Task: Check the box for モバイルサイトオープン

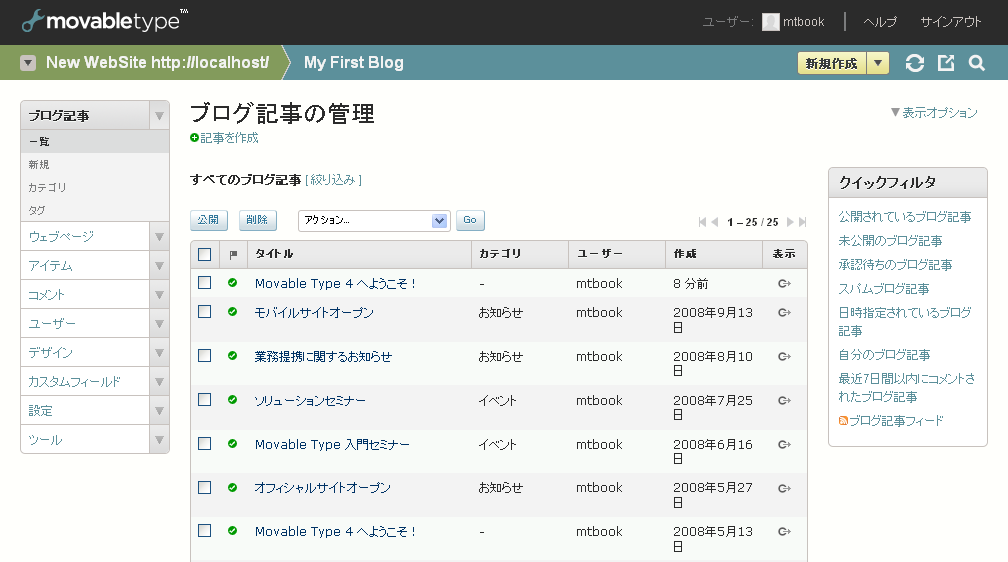Action: (204, 311)
